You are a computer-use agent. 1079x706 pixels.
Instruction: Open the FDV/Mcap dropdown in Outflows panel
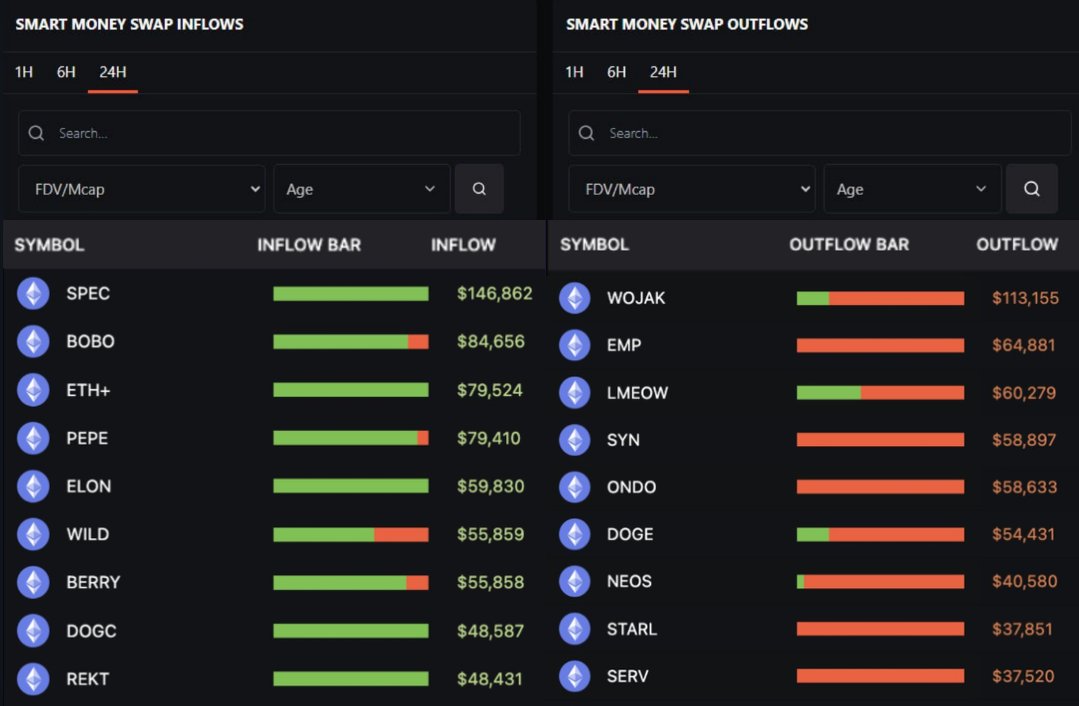pyautogui.click(x=692, y=189)
